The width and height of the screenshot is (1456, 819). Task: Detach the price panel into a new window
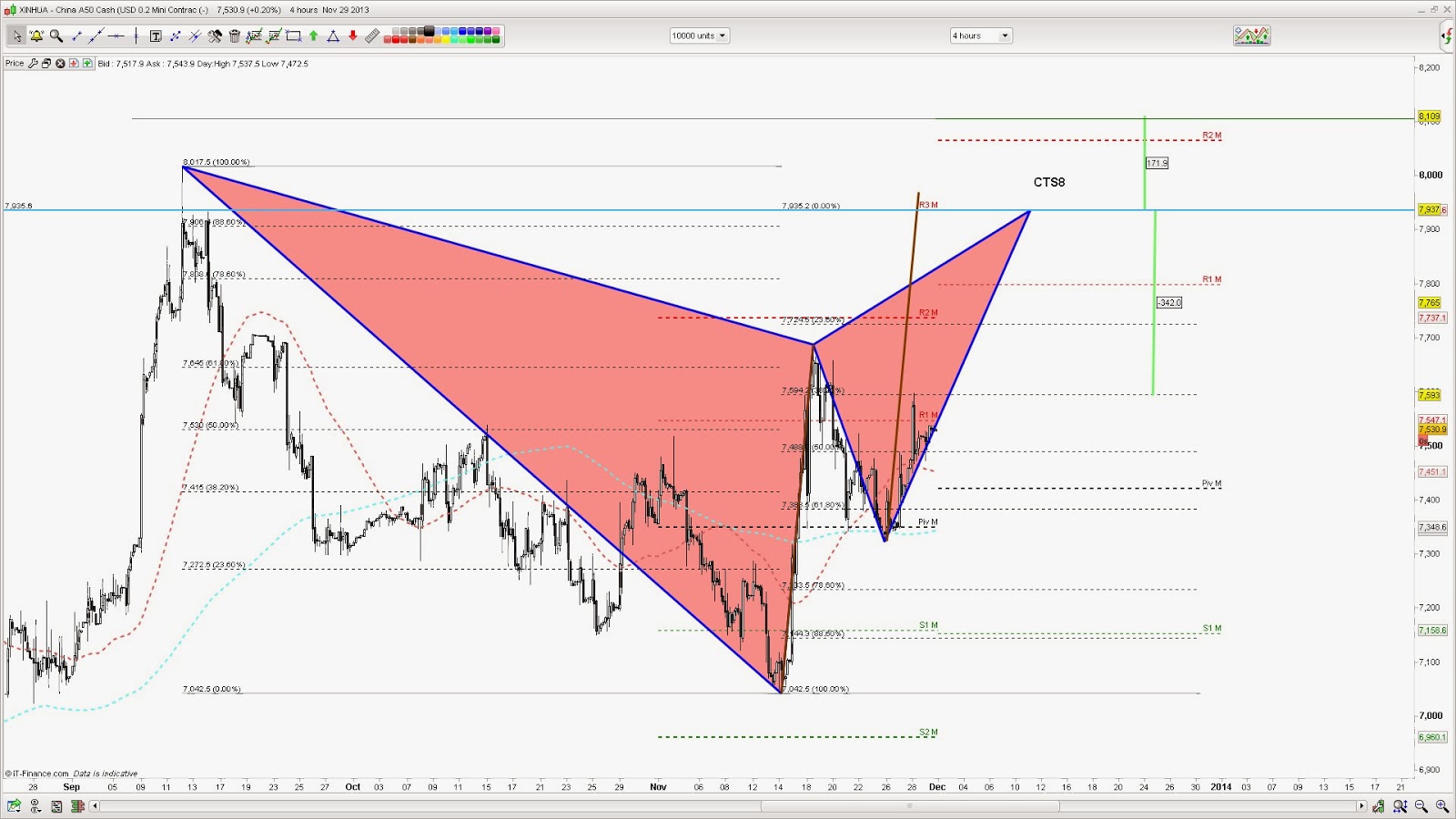pos(46,64)
